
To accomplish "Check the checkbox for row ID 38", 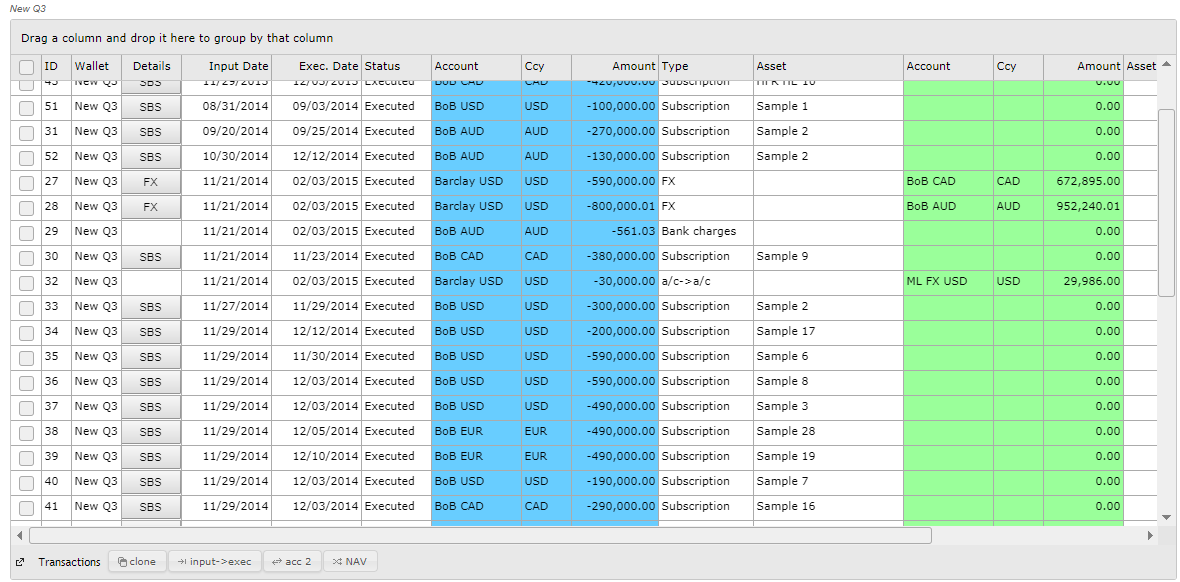I will click(26, 432).
